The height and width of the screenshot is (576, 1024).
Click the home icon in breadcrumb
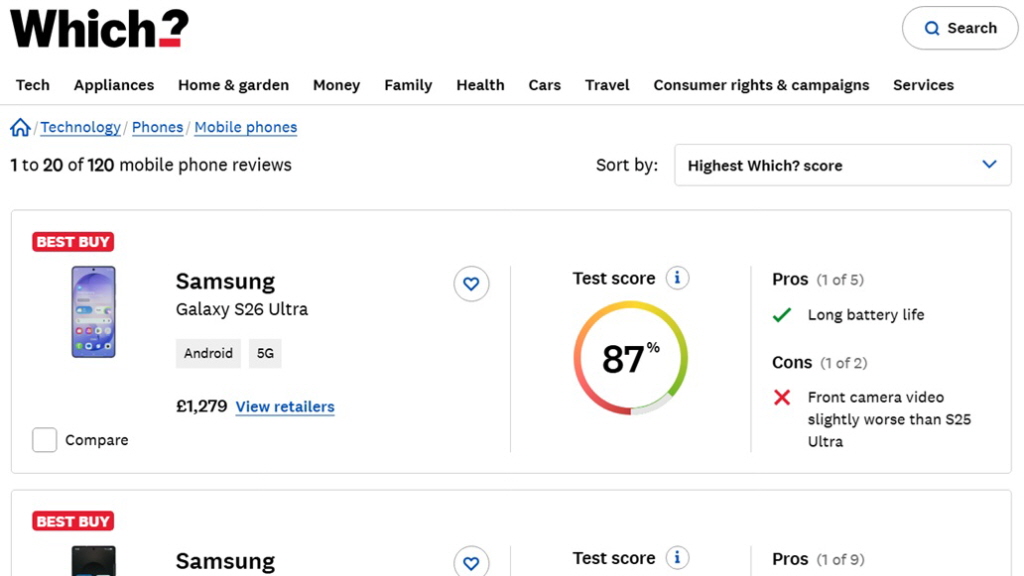(20, 127)
